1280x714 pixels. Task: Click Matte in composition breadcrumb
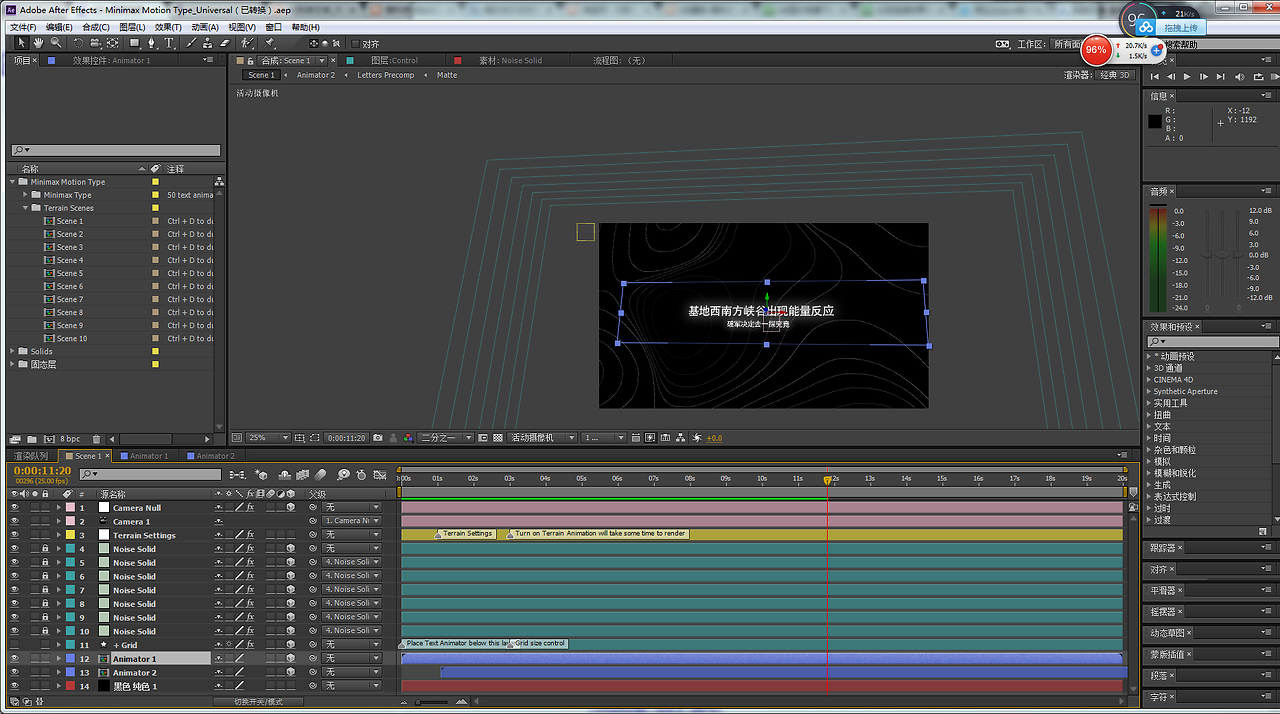click(x=447, y=75)
